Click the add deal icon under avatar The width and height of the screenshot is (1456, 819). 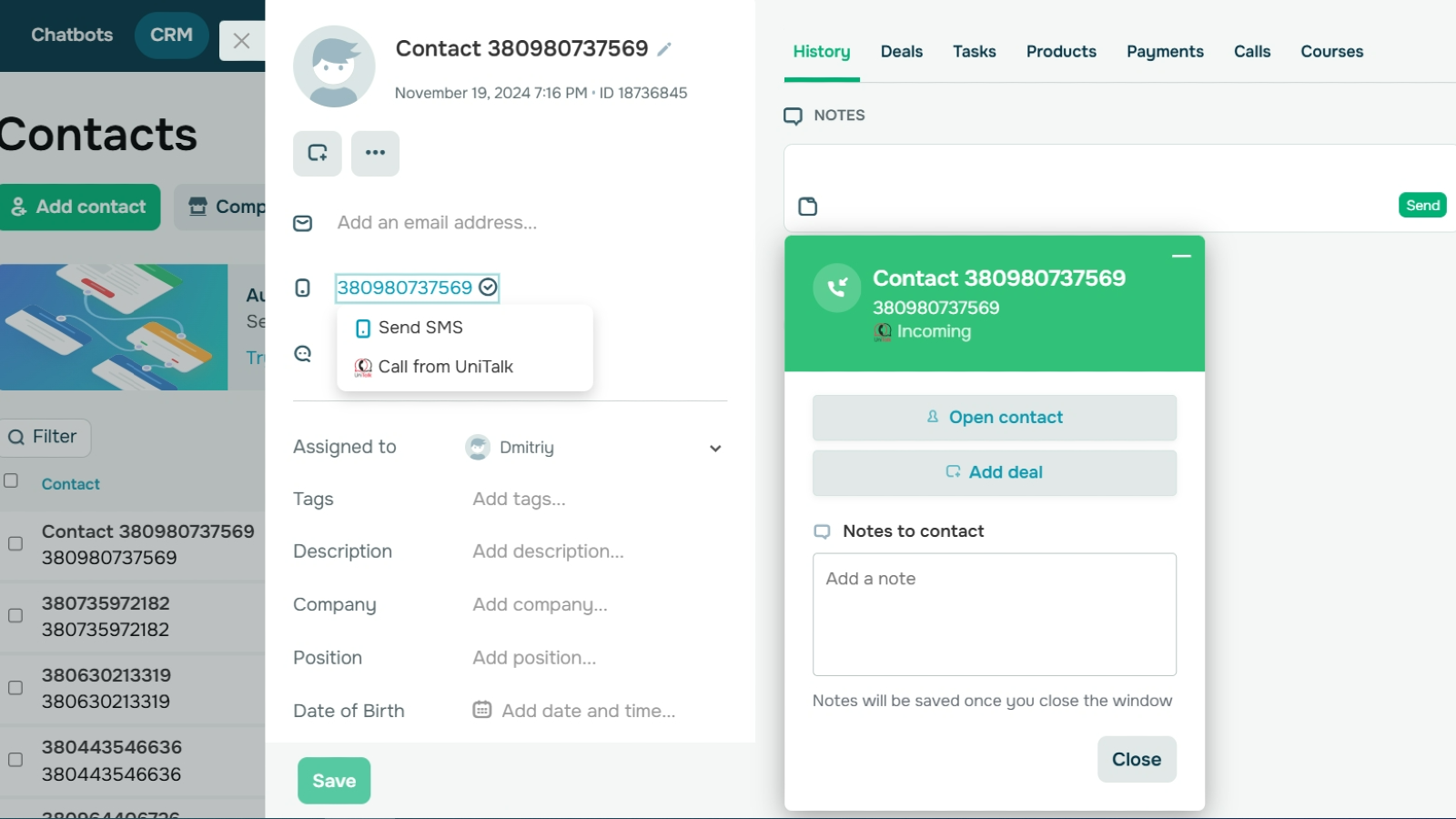(x=318, y=153)
